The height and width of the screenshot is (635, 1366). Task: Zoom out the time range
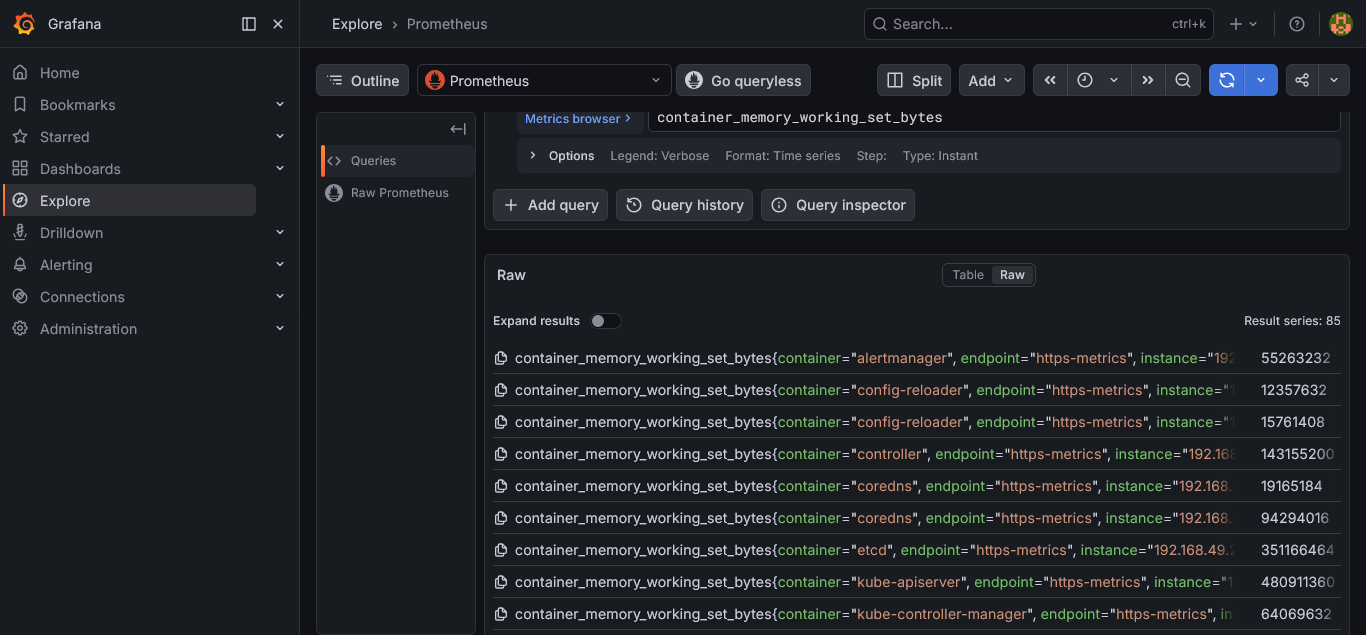[x=1183, y=81]
